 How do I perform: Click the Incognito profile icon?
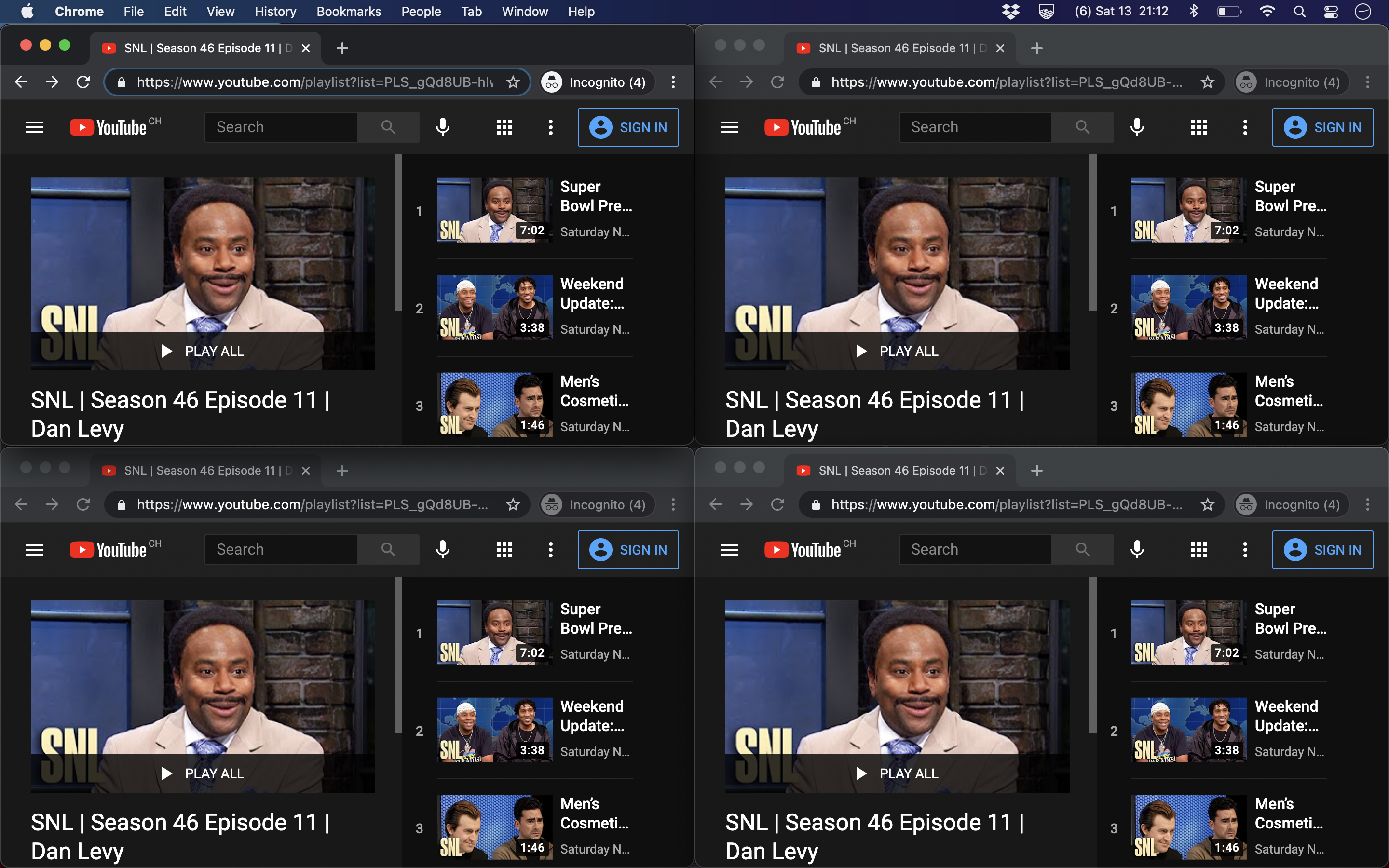(552, 81)
